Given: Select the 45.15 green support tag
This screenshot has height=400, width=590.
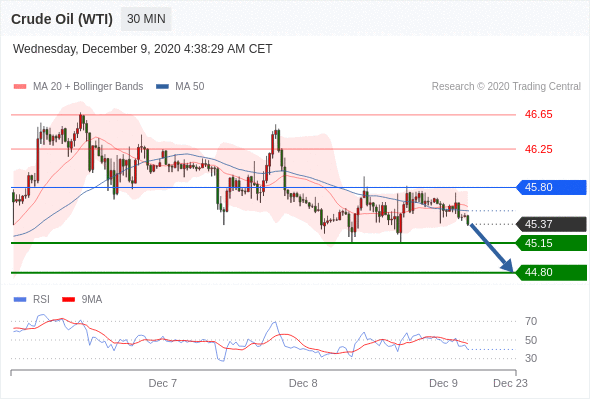Looking at the screenshot, I should tap(551, 243).
